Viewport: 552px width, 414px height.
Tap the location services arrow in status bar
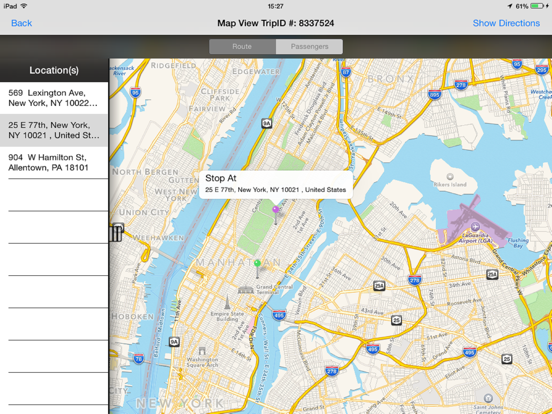pos(509,6)
